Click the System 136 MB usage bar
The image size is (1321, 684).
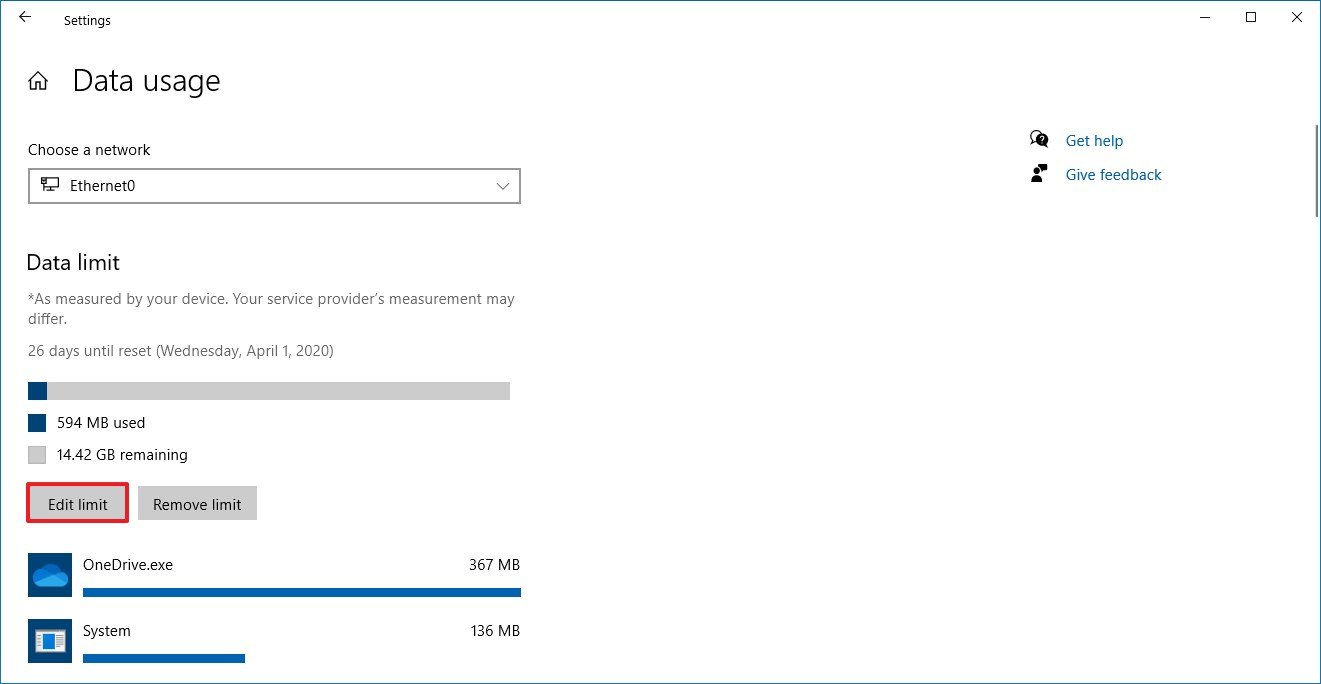(164, 658)
